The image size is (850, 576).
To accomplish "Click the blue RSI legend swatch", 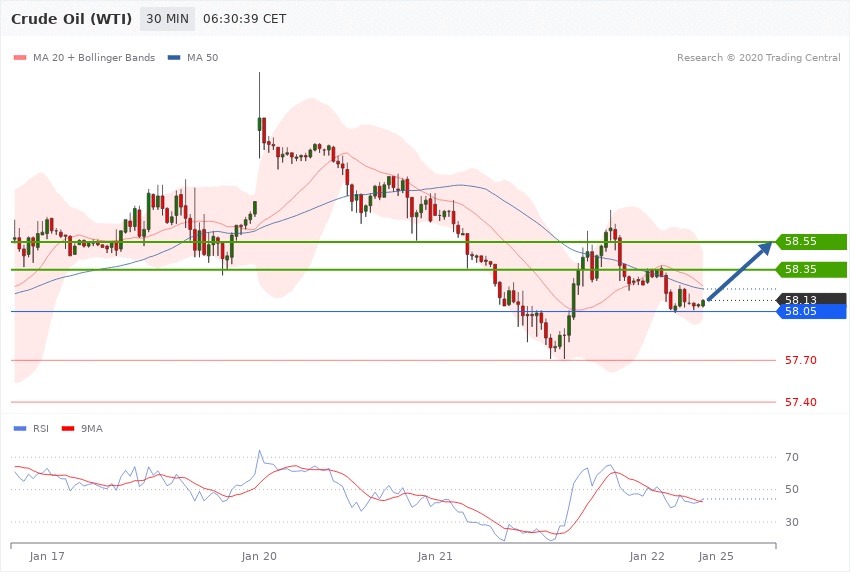I will click(x=20, y=429).
